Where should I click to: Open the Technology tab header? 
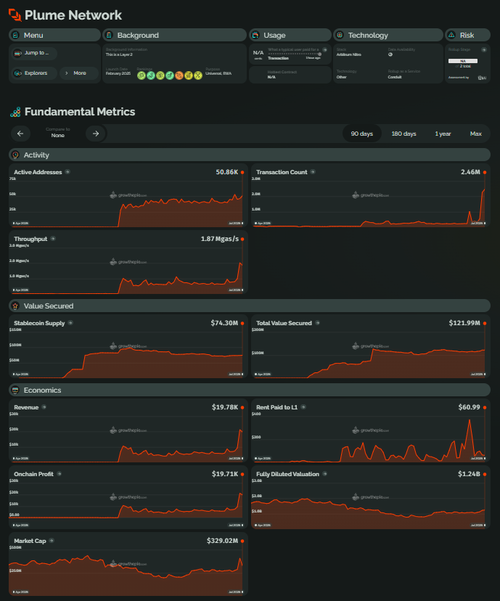pos(388,35)
